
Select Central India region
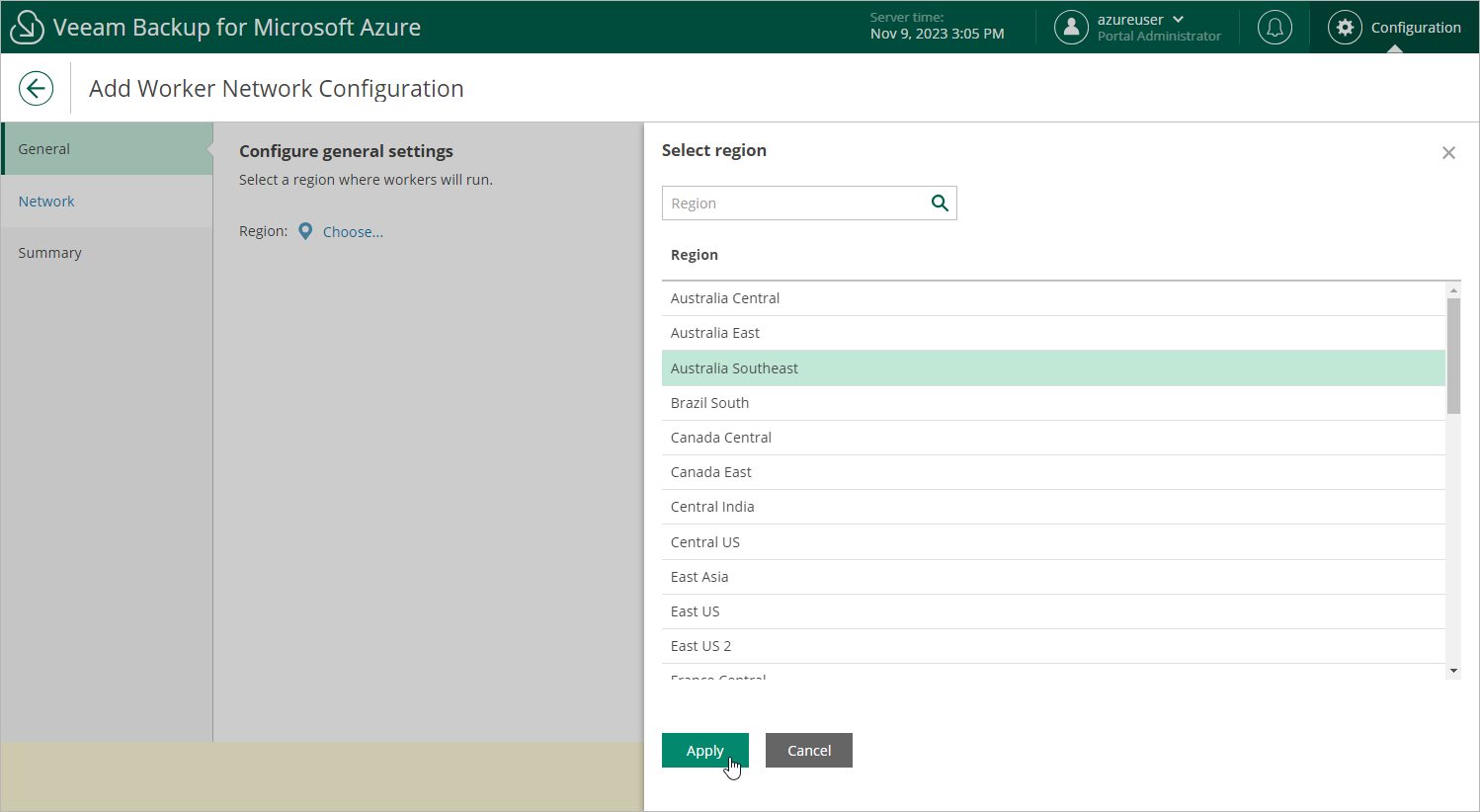tap(1053, 507)
